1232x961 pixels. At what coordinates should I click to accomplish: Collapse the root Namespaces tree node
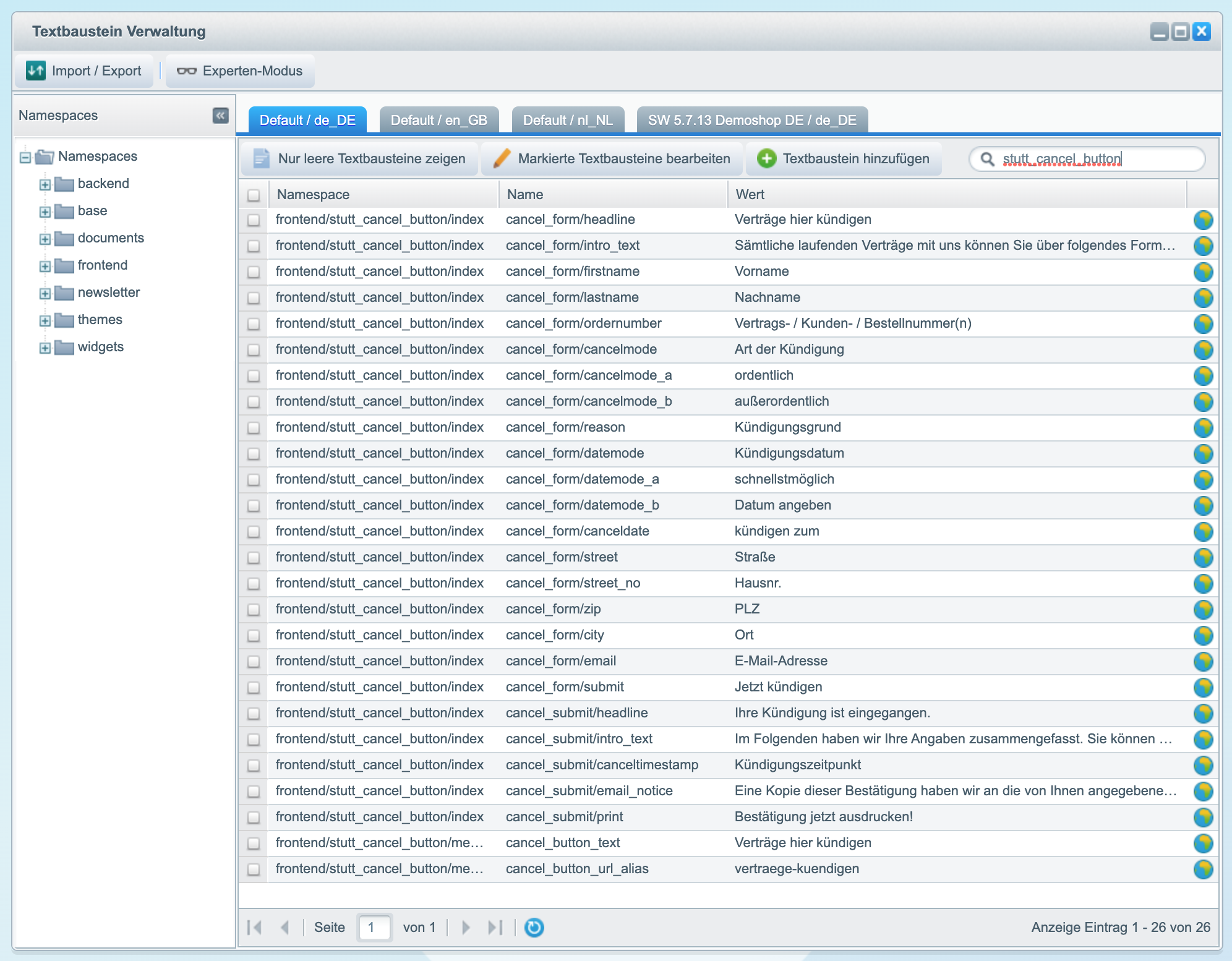coord(25,158)
